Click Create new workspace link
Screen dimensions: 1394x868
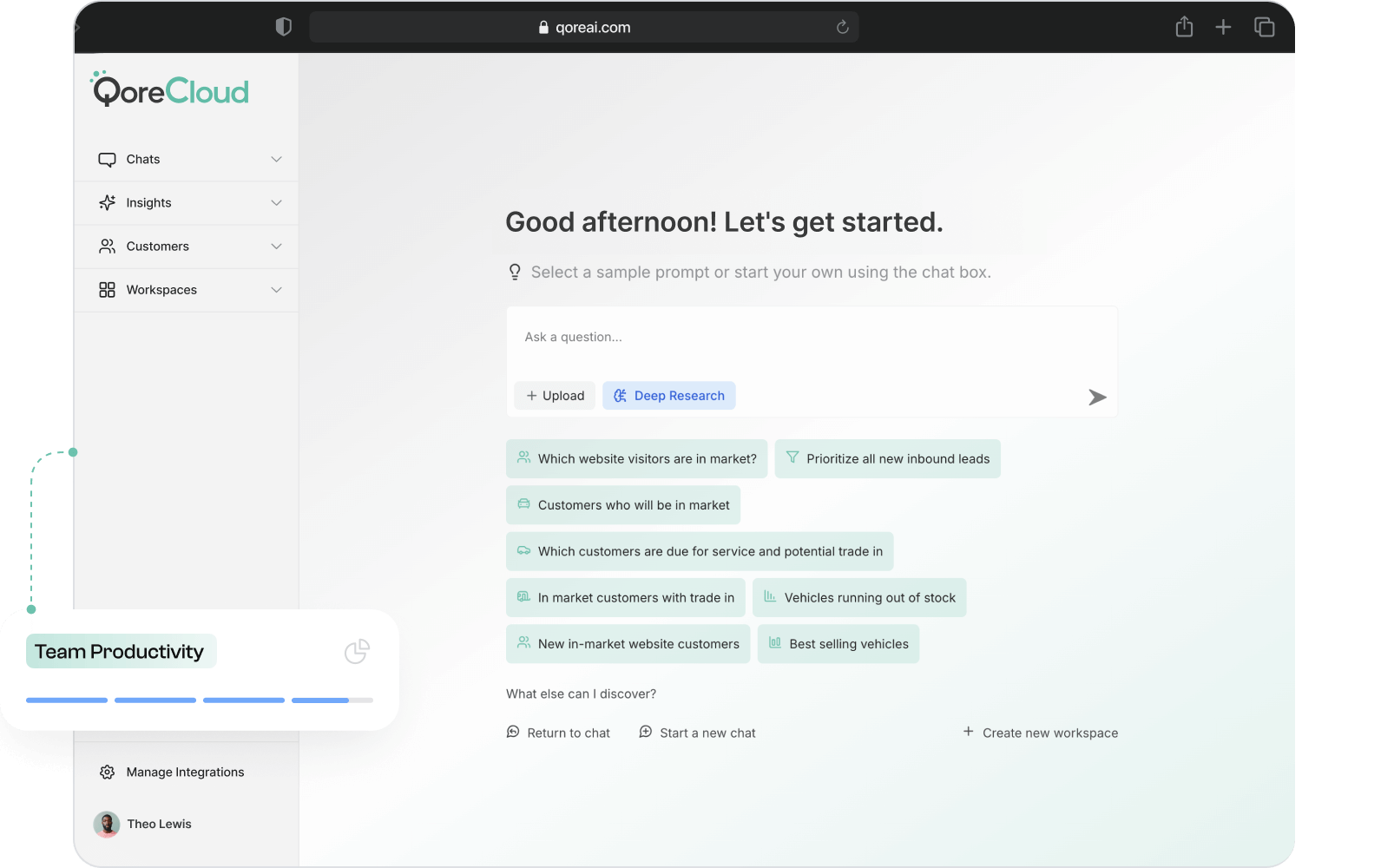[1040, 733]
